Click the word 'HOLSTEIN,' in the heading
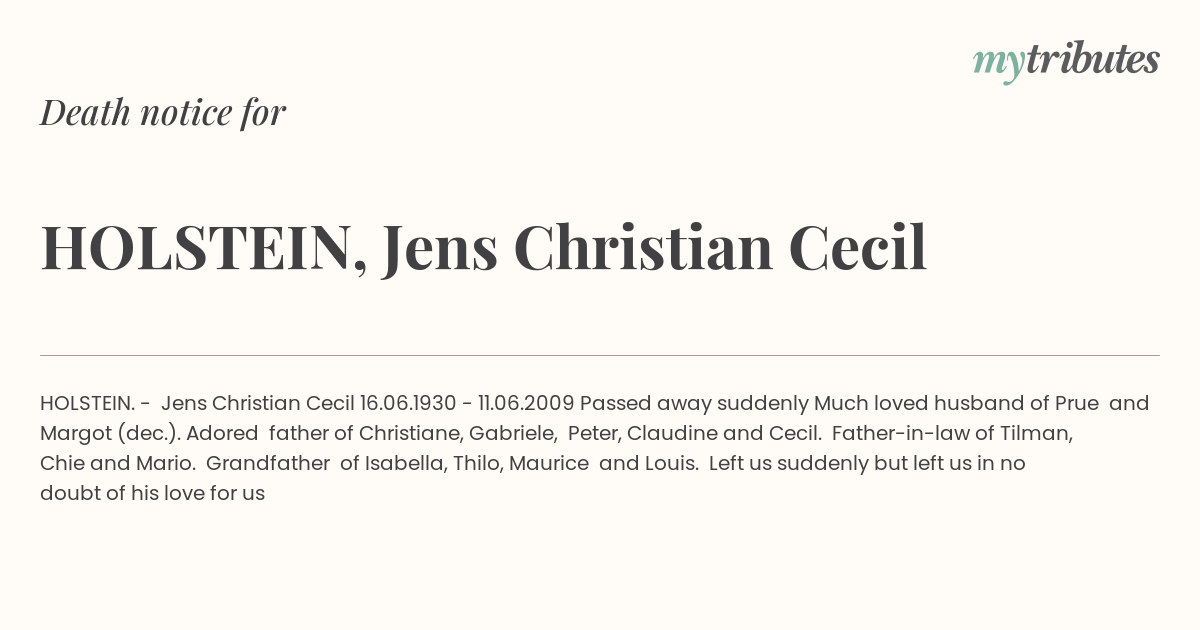 click(203, 248)
